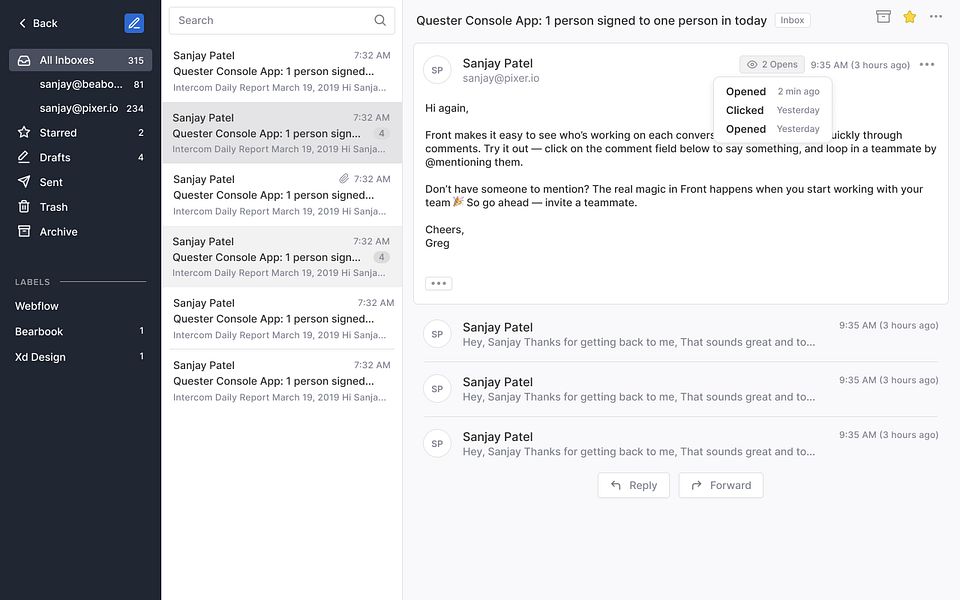The width and height of the screenshot is (960, 600).
Task: Open the message options three-dot menu
Action: click(x=927, y=65)
